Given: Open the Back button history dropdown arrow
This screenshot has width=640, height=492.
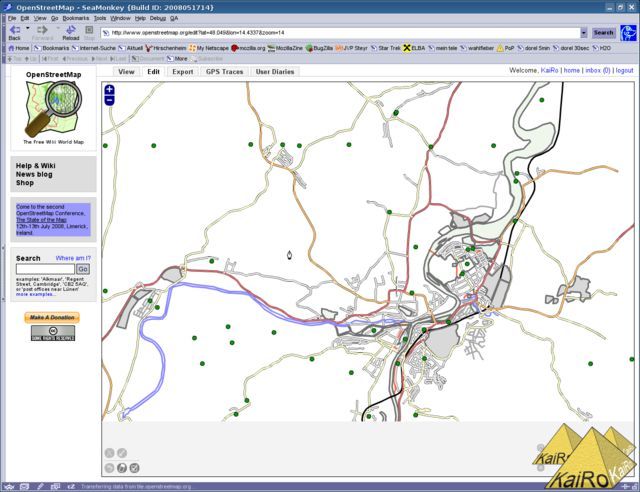Looking at the screenshot, I should coord(27,29).
